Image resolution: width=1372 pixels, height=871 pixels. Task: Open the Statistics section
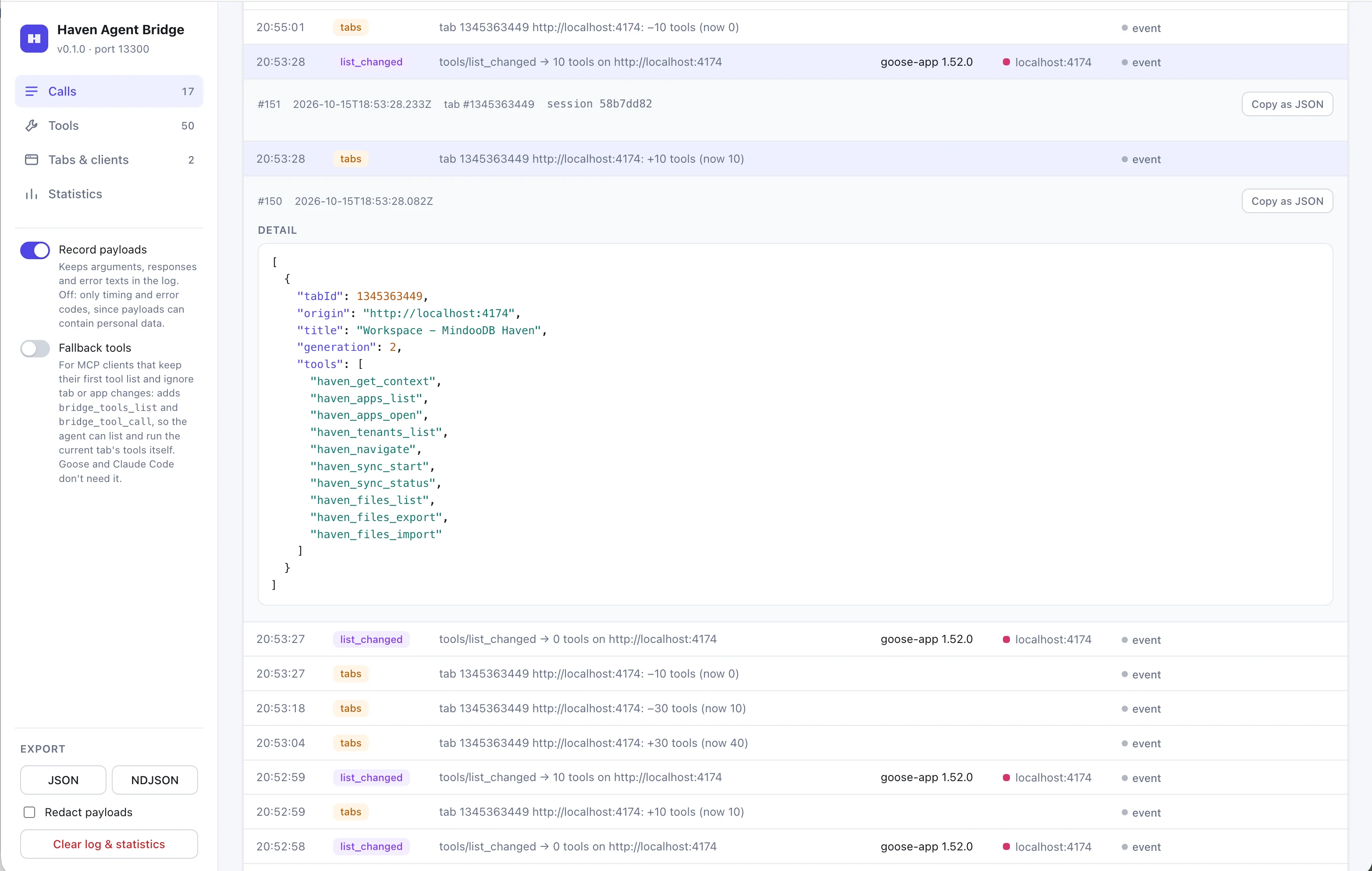click(109, 194)
